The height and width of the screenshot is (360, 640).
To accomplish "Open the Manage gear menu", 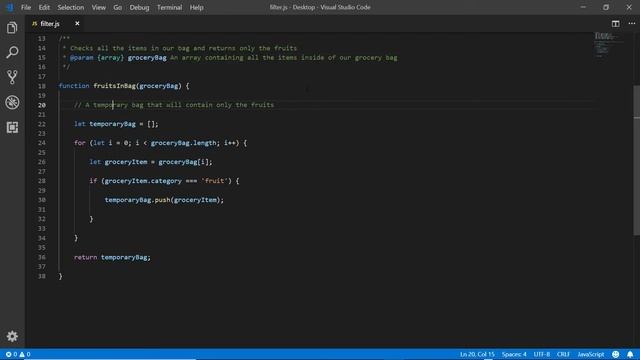I will [x=12, y=336].
